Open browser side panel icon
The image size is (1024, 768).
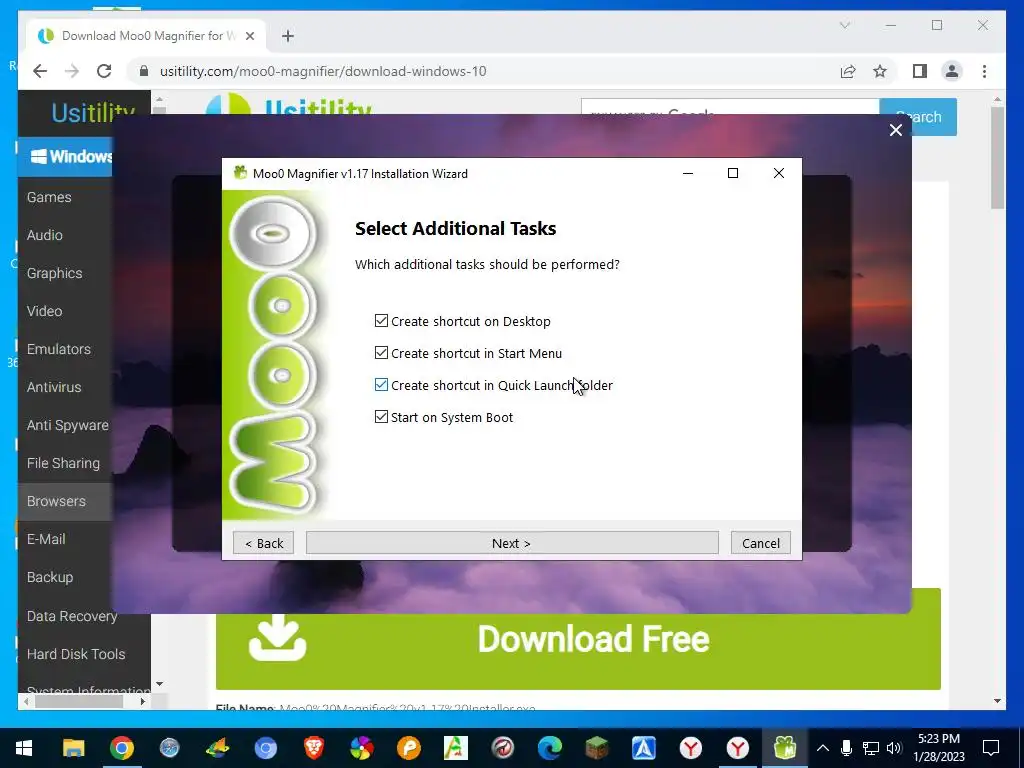(920, 71)
